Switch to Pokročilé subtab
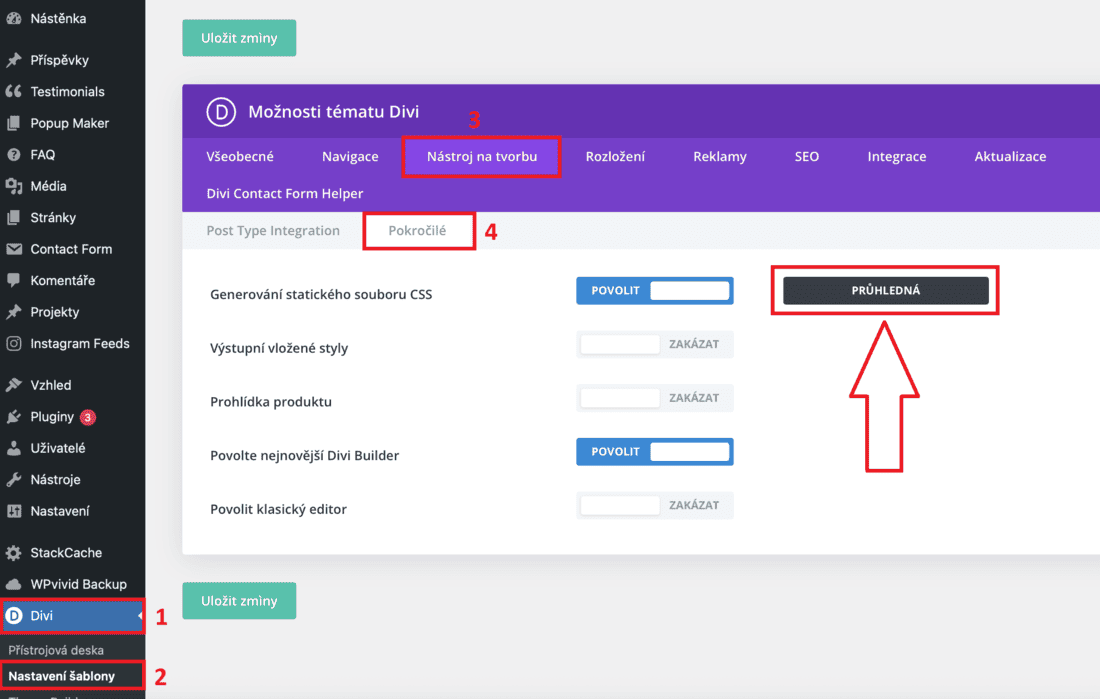The height and width of the screenshot is (699, 1100). point(417,231)
